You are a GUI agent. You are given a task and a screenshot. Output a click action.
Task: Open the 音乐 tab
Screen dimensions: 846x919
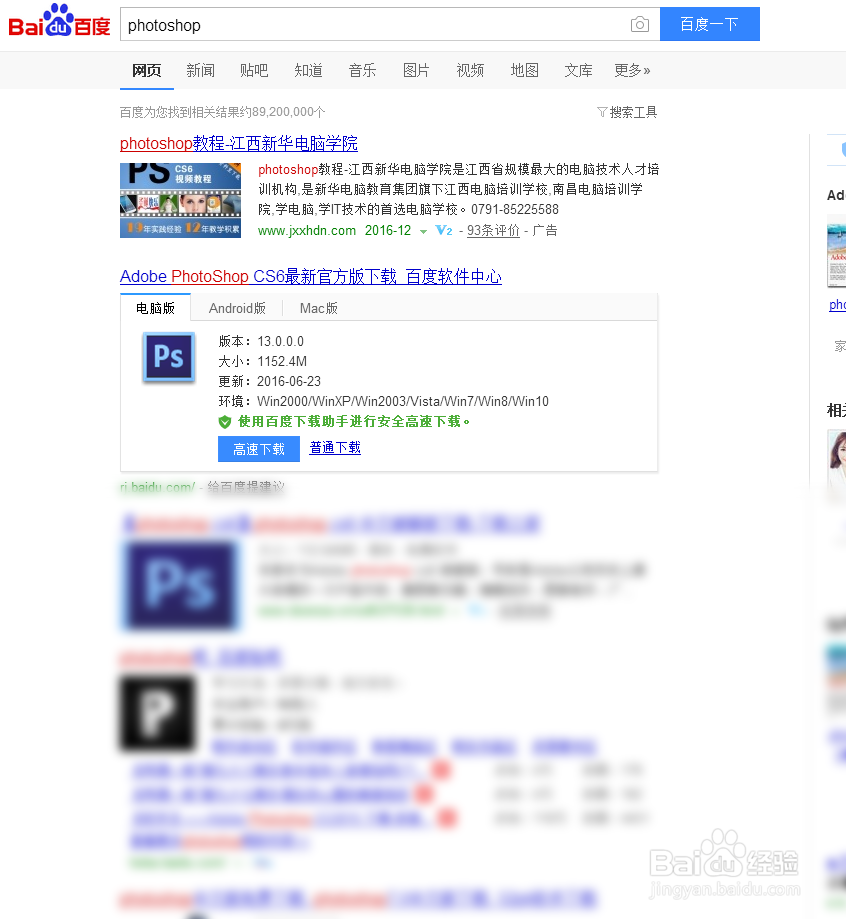(362, 71)
